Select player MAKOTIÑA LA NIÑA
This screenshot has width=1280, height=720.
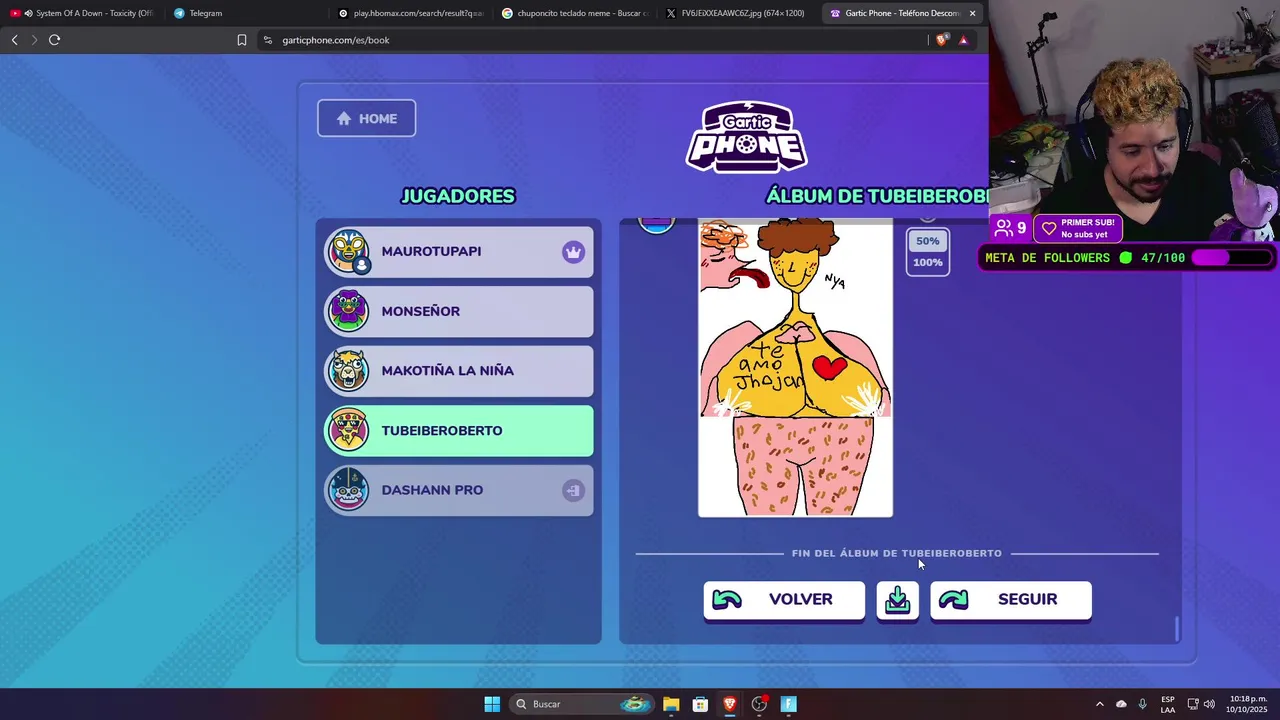pos(459,371)
